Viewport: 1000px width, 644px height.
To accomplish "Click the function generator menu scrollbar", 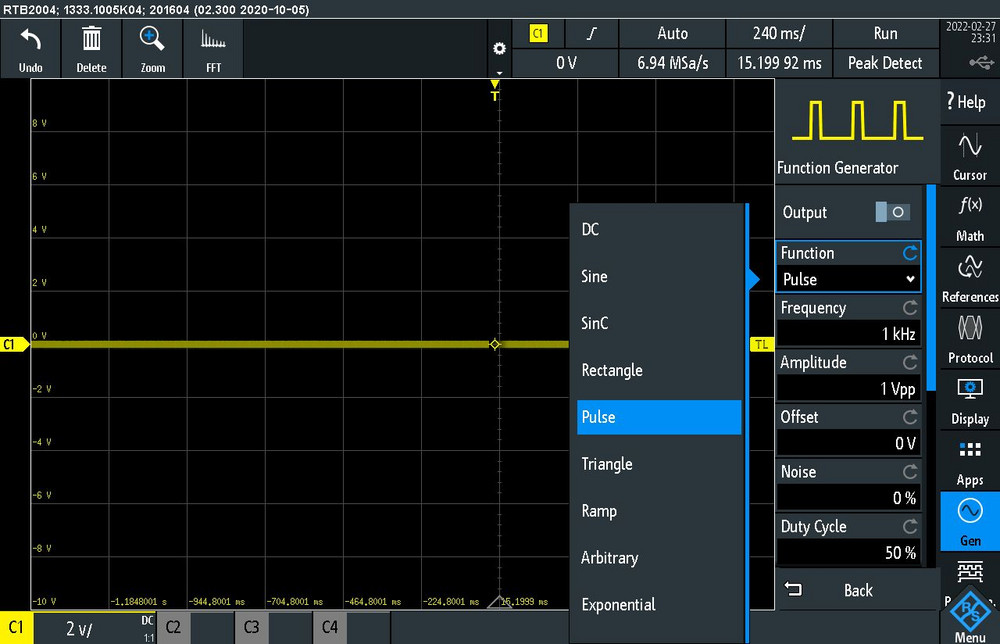I will 931,287.
